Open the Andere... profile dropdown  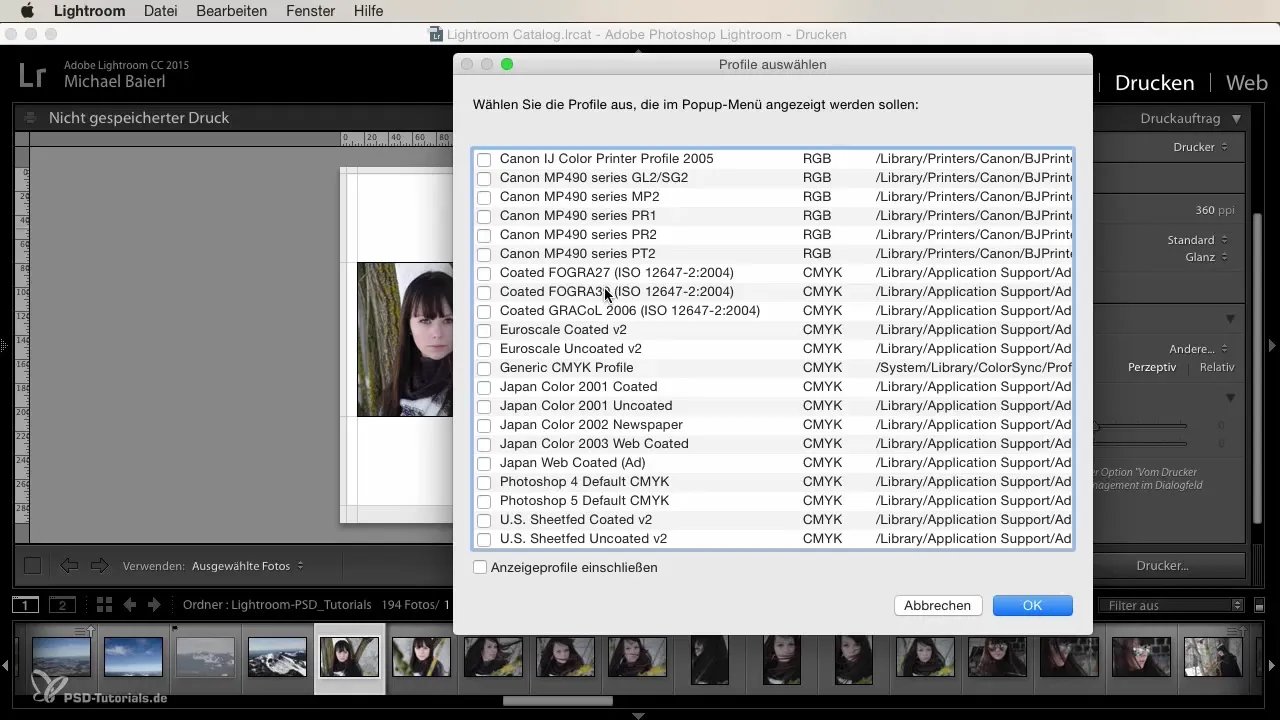(1199, 349)
